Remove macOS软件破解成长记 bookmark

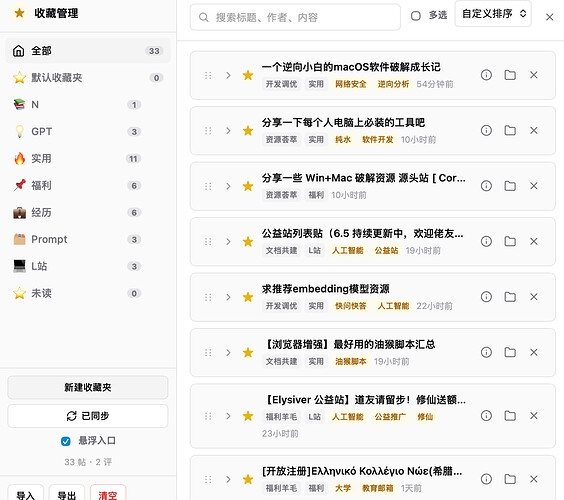[x=534, y=75]
